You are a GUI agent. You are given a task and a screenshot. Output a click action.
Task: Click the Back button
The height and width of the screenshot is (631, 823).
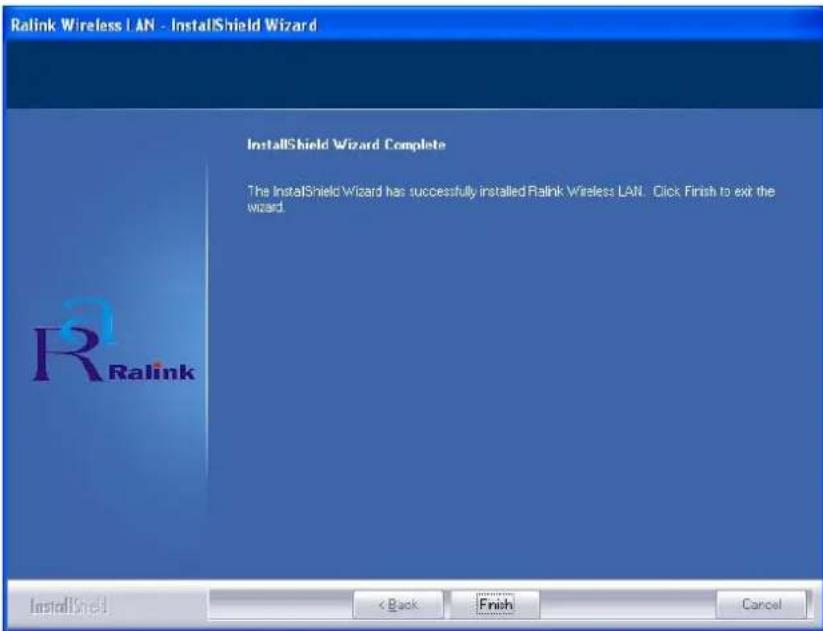398,605
